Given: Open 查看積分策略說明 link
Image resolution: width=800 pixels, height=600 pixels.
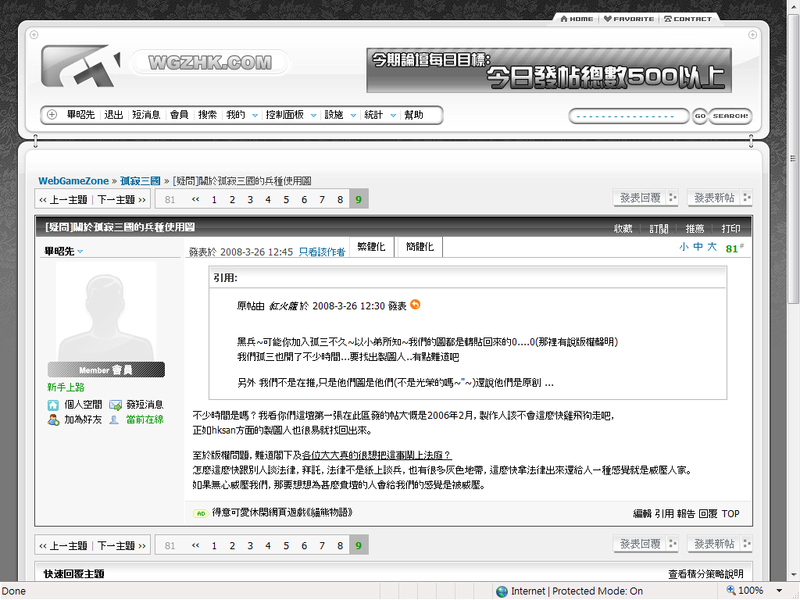Looking at the screenshot, I should (706, 574).
